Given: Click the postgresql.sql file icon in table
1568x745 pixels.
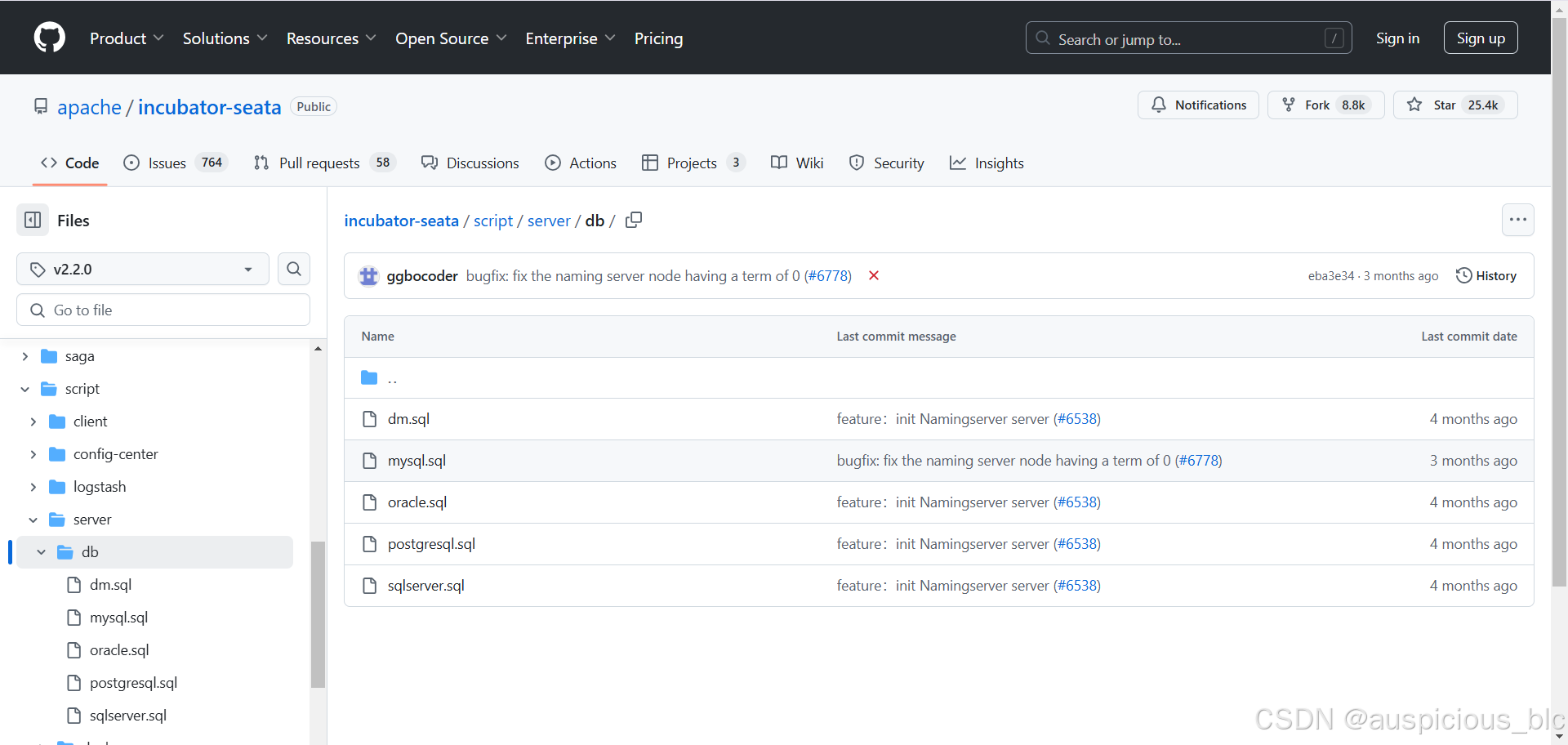Looking at the screenshot, I should (x=369, y=544).
